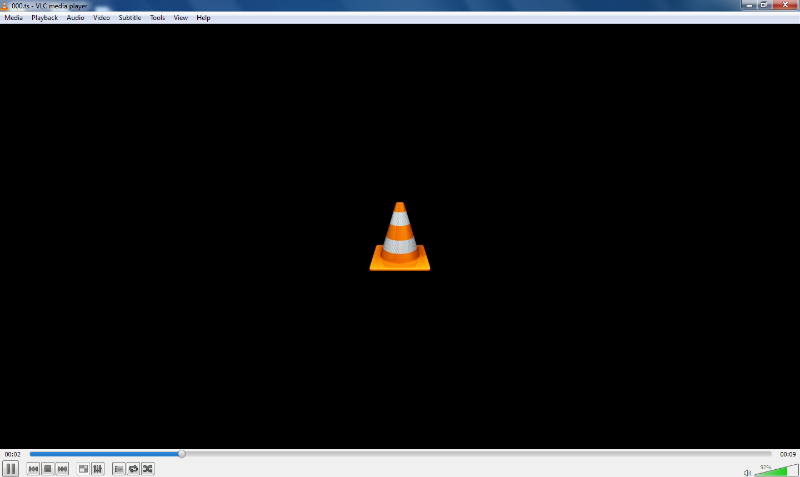
Task: Open the Media menu
Action: coord(13,17)
